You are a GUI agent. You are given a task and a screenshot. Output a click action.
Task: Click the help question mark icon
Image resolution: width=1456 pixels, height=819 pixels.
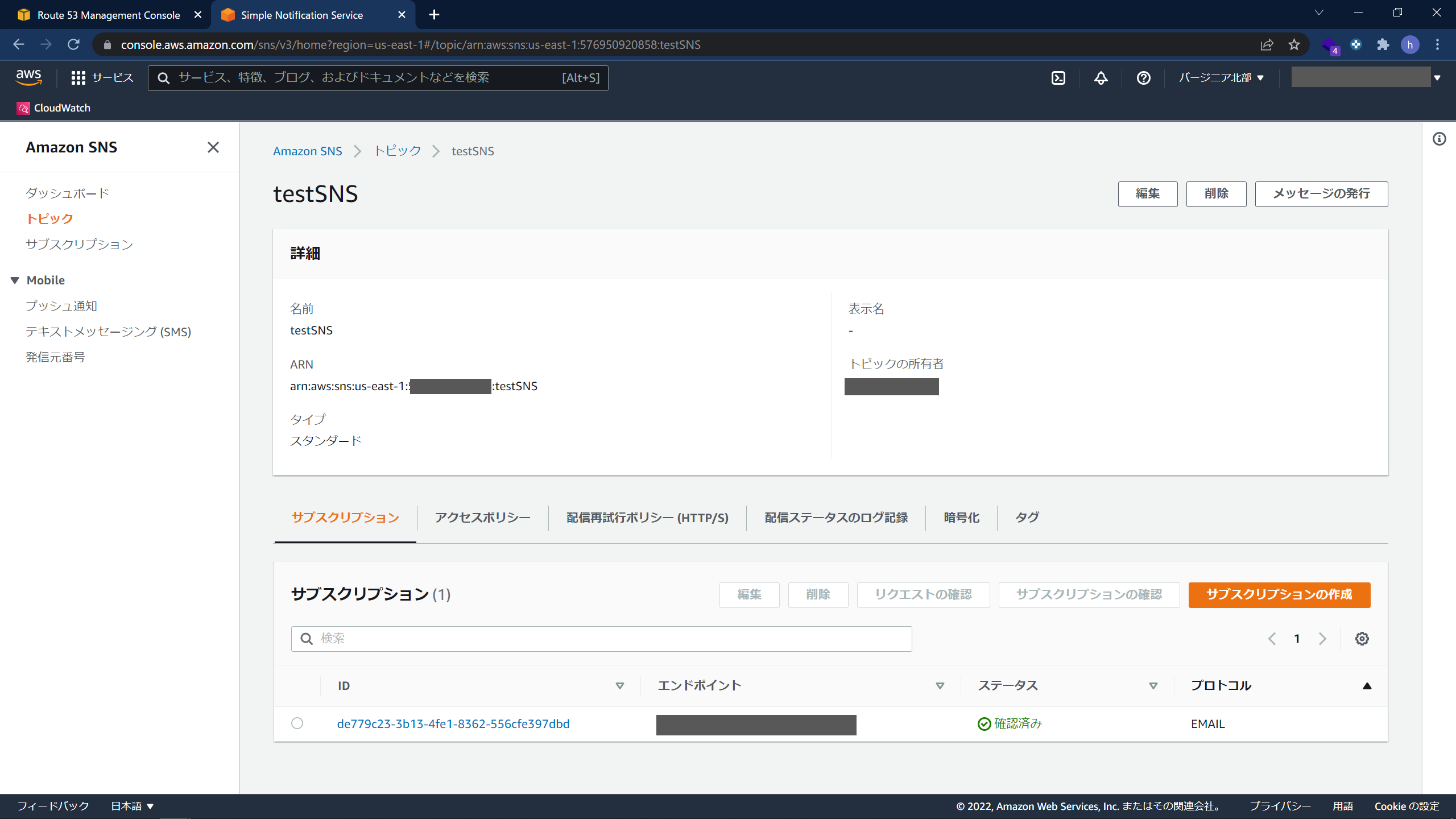tap(1144, 78)
